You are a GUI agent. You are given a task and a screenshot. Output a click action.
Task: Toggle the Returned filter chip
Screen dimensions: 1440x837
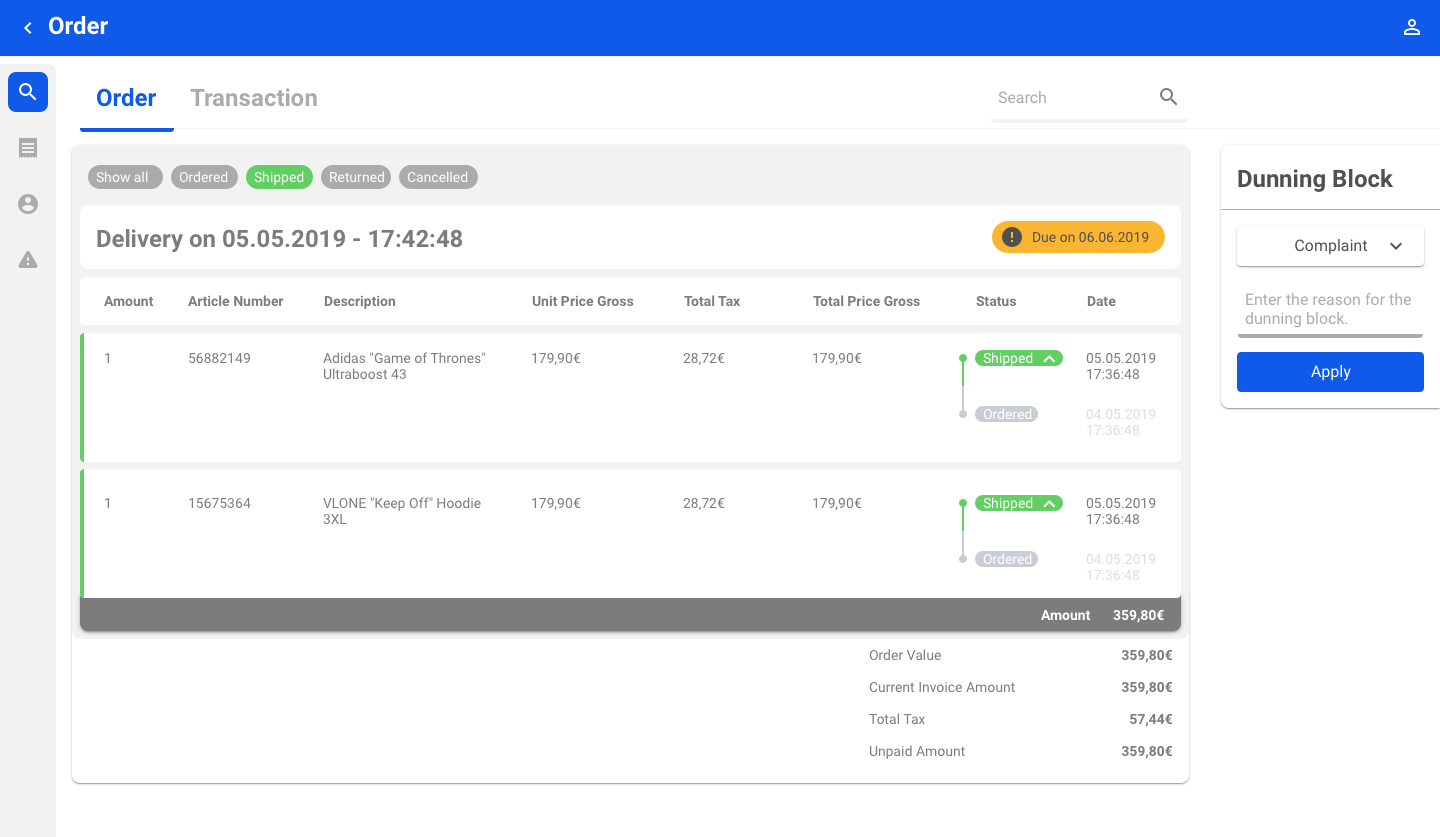[x=356, y=177]
